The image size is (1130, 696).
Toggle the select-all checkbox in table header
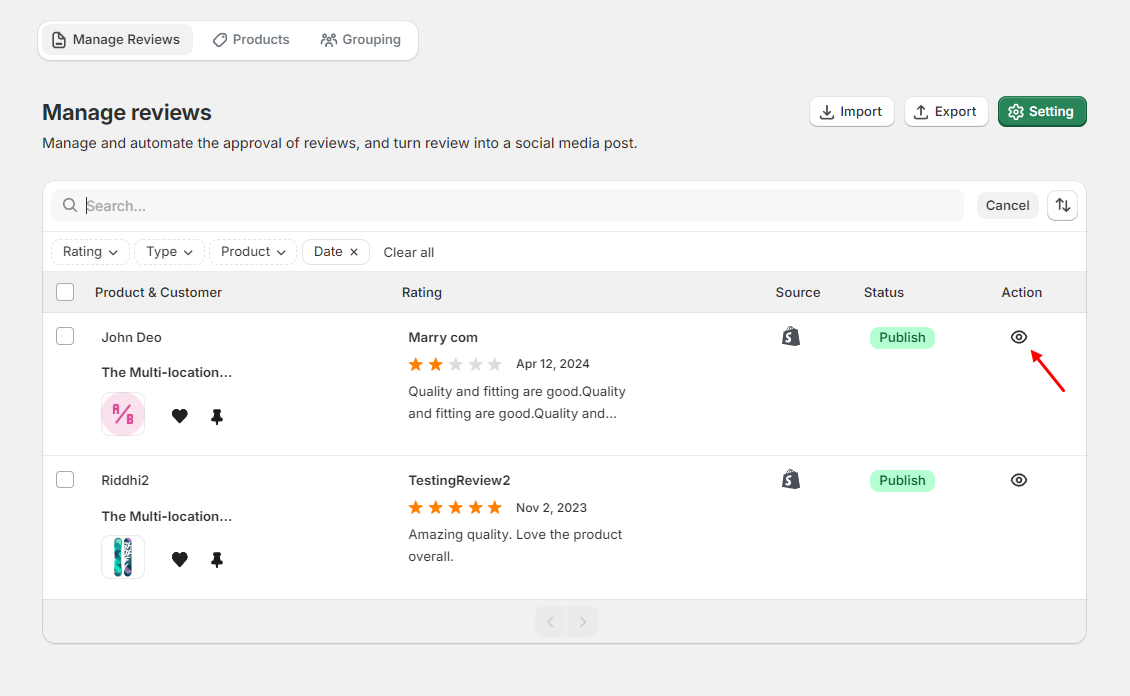(65, 292)
